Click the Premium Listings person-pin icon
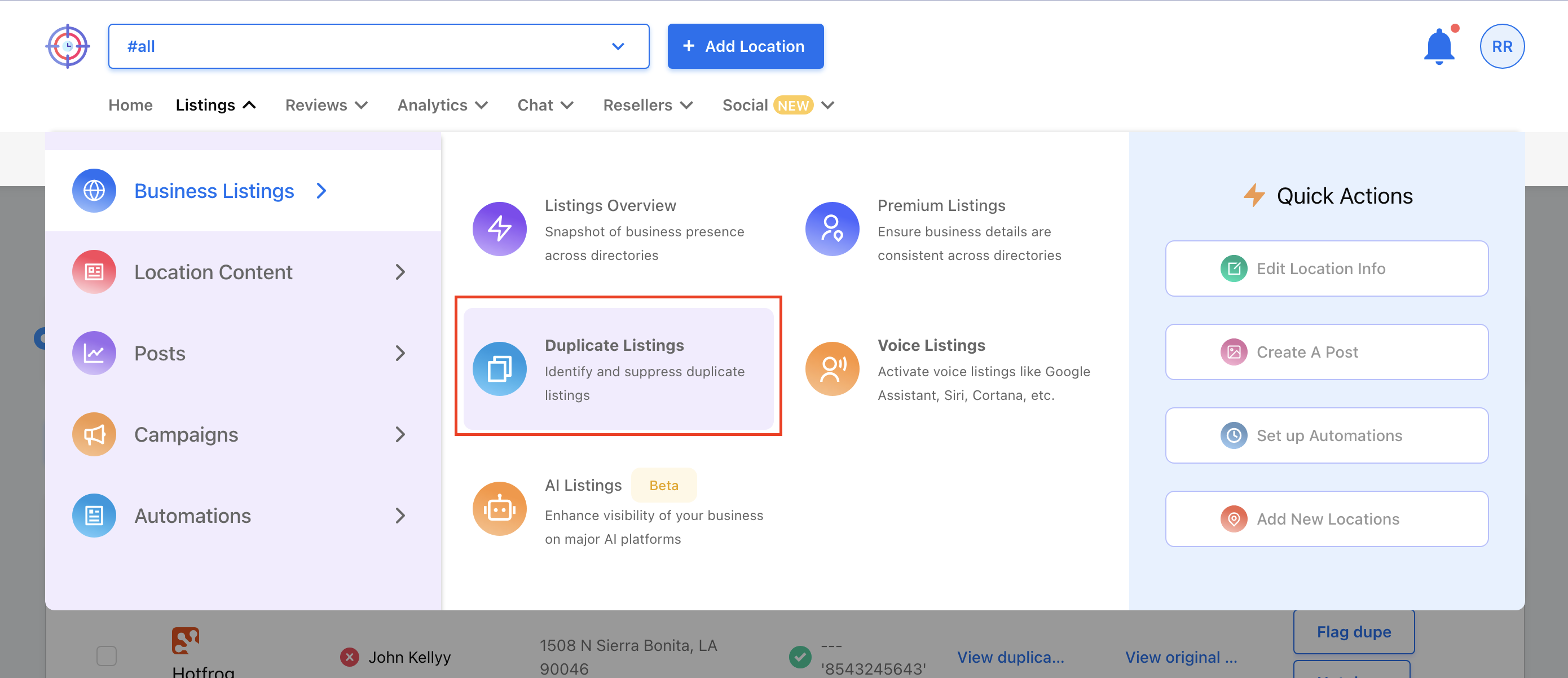The height and width of the screenshot is (678, 1568). (832, 229)
